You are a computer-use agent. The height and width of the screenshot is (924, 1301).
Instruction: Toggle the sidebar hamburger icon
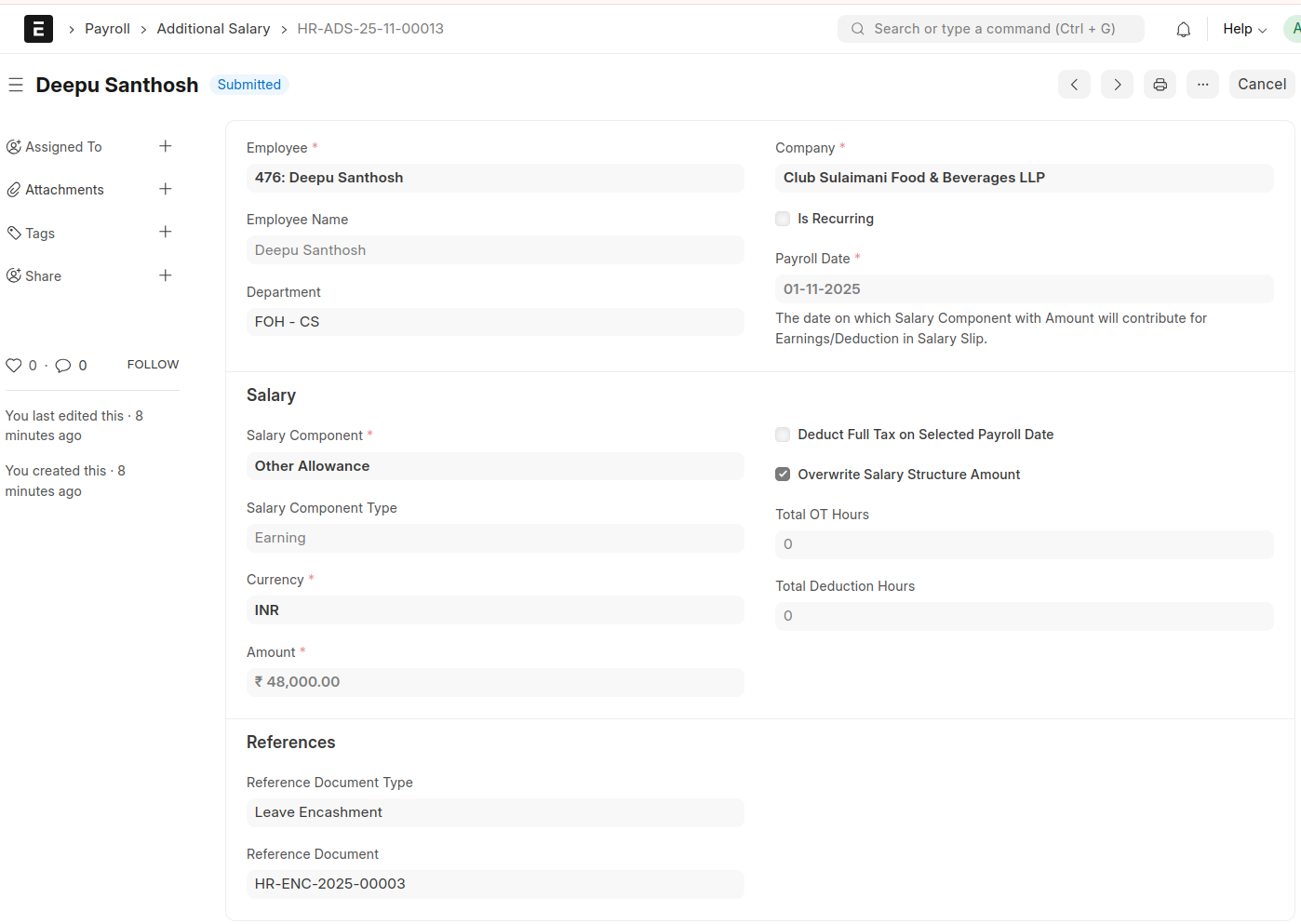16,85
